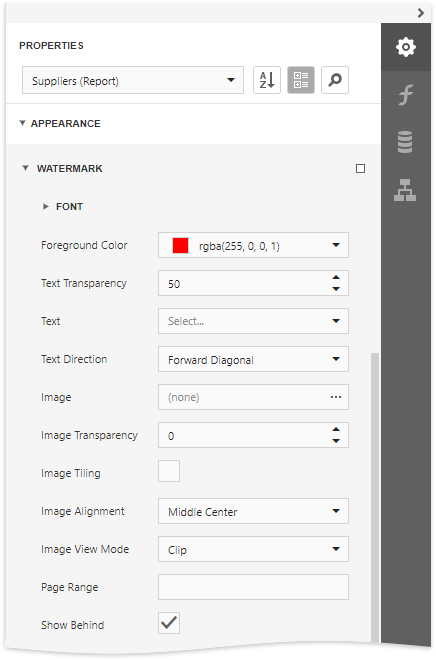Open the Image ellipsis browse button
The height and width of the screenshot is (660, 436).
[x=336, y=397]
